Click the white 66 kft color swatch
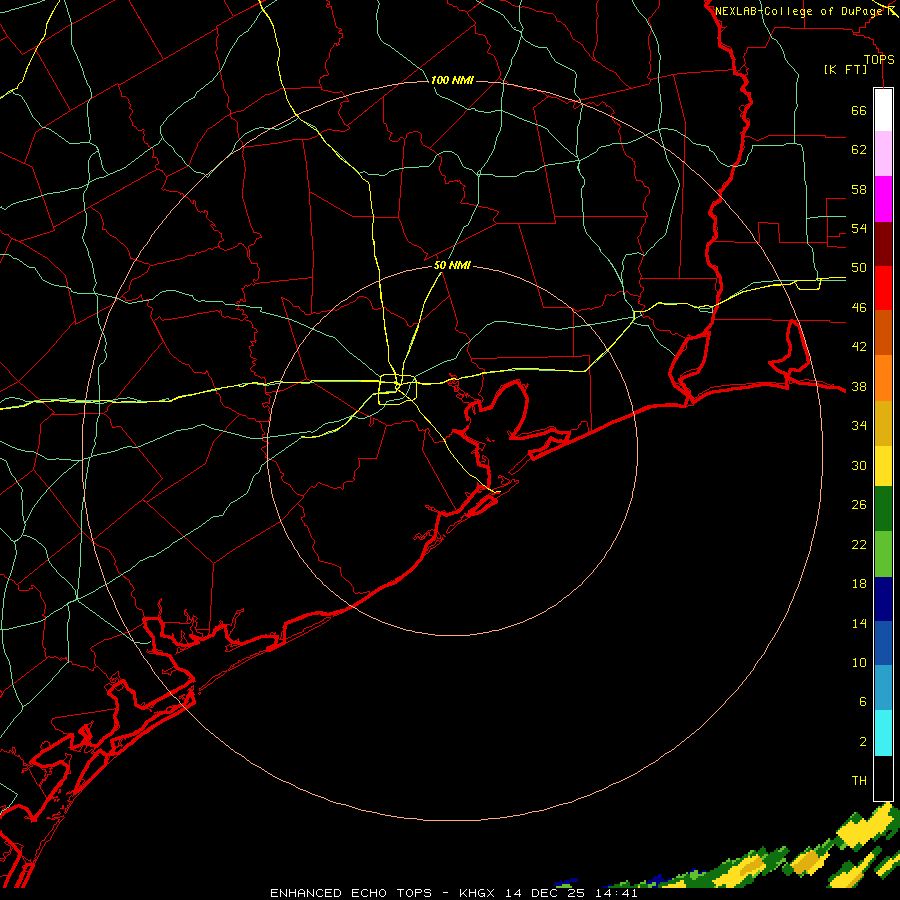This screenshot has width=900, height=900. pyautogui.click(x=883, y=110)
